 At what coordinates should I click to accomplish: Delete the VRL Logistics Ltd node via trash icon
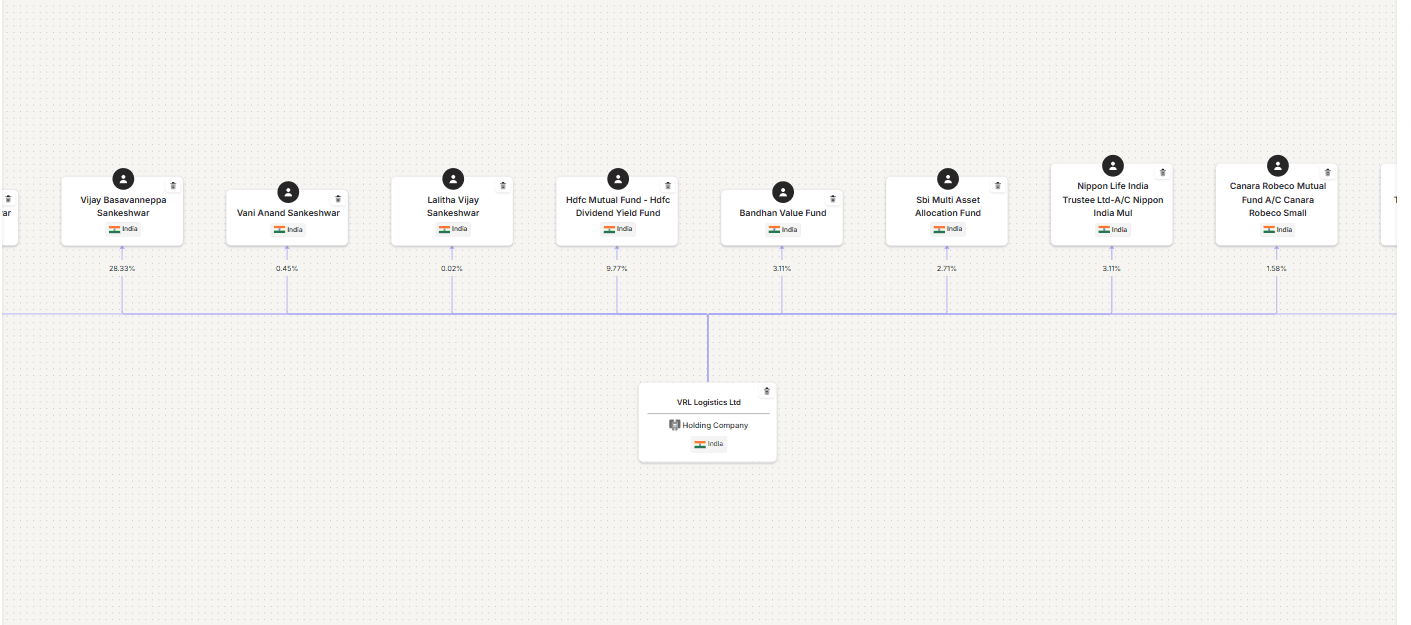766,390
